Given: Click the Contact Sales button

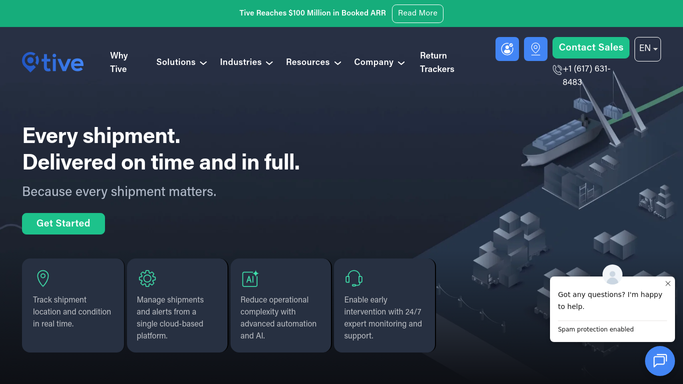Looking at the screenshot, I should [x=591, y=47].
